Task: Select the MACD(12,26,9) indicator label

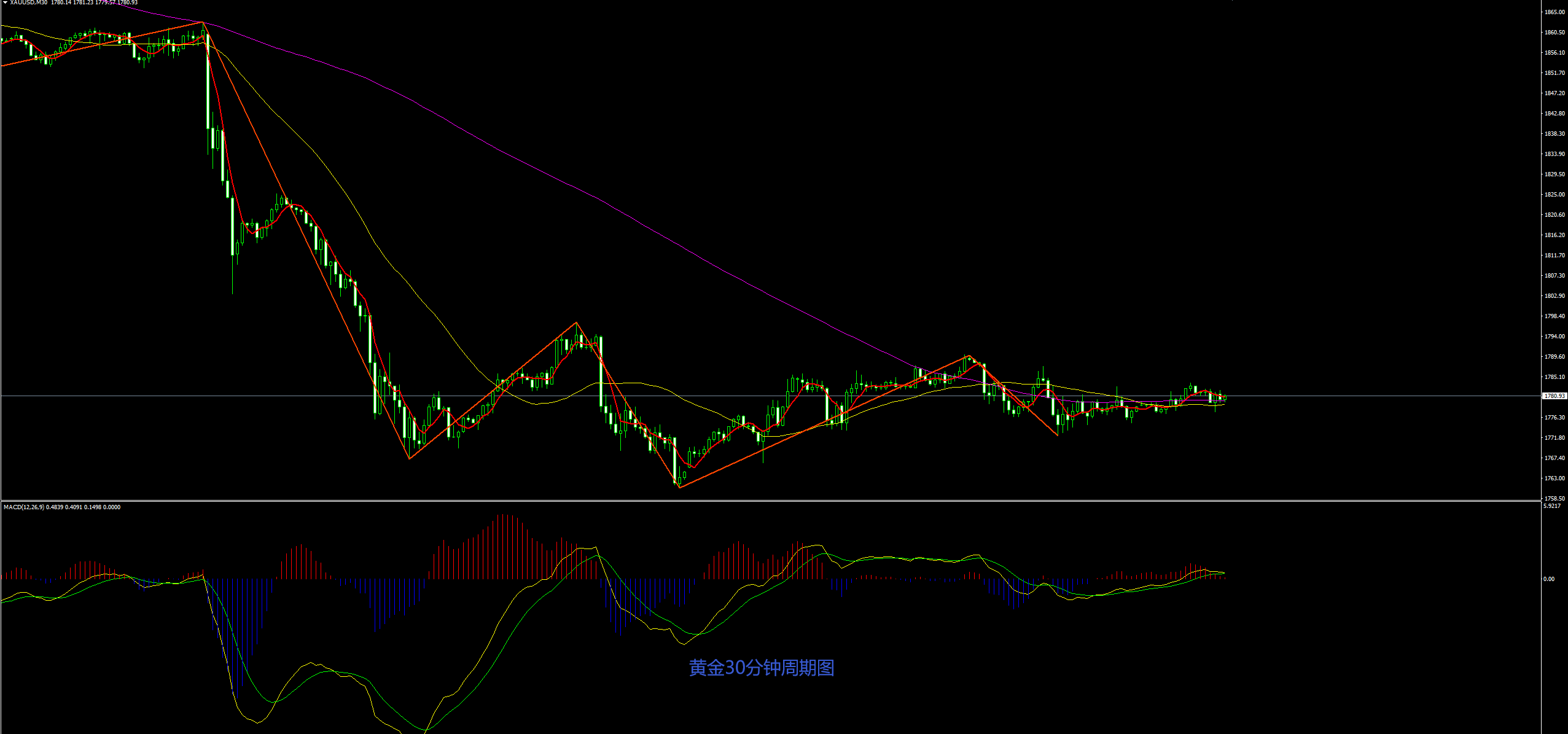Action: point(23,507)
